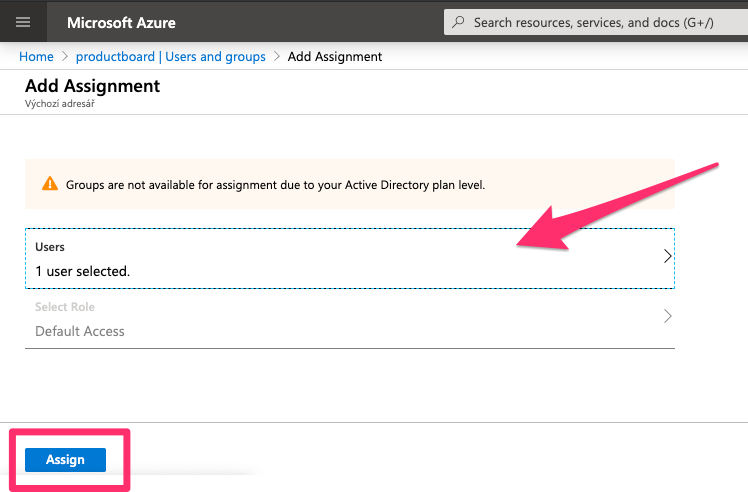The width and height of the screenshot is (748, 492).
Task: Select the Add Assignment breadcrumb item
Action: point(335,57)
